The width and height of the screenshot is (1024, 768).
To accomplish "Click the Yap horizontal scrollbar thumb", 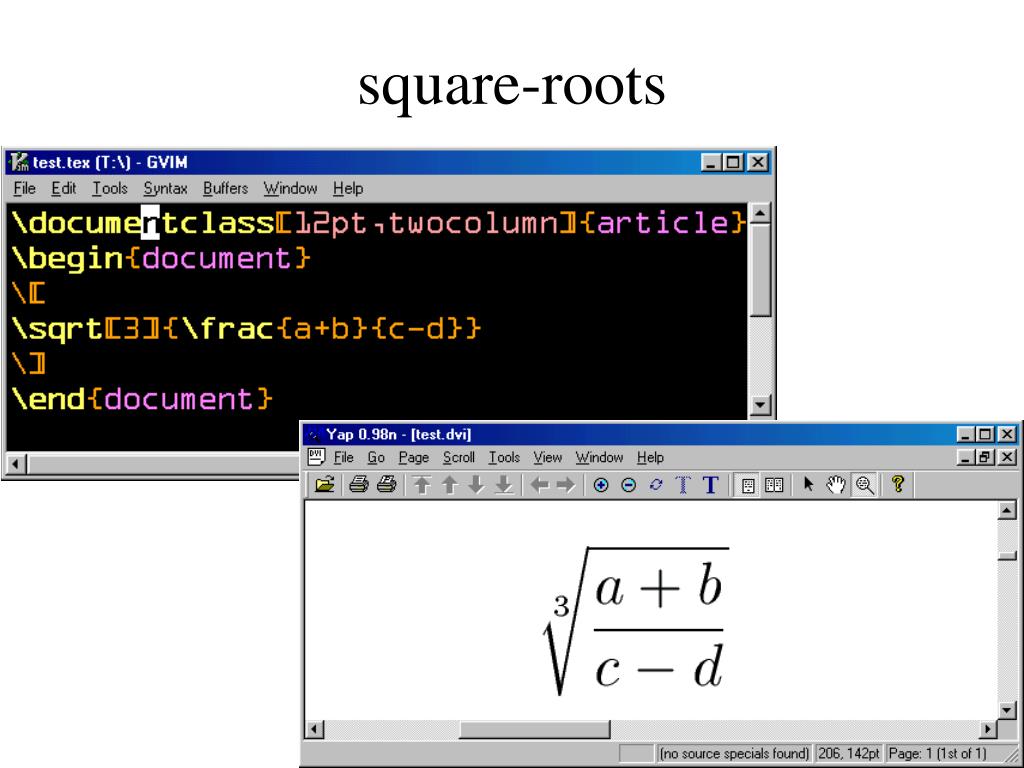I will pos(534,729).
